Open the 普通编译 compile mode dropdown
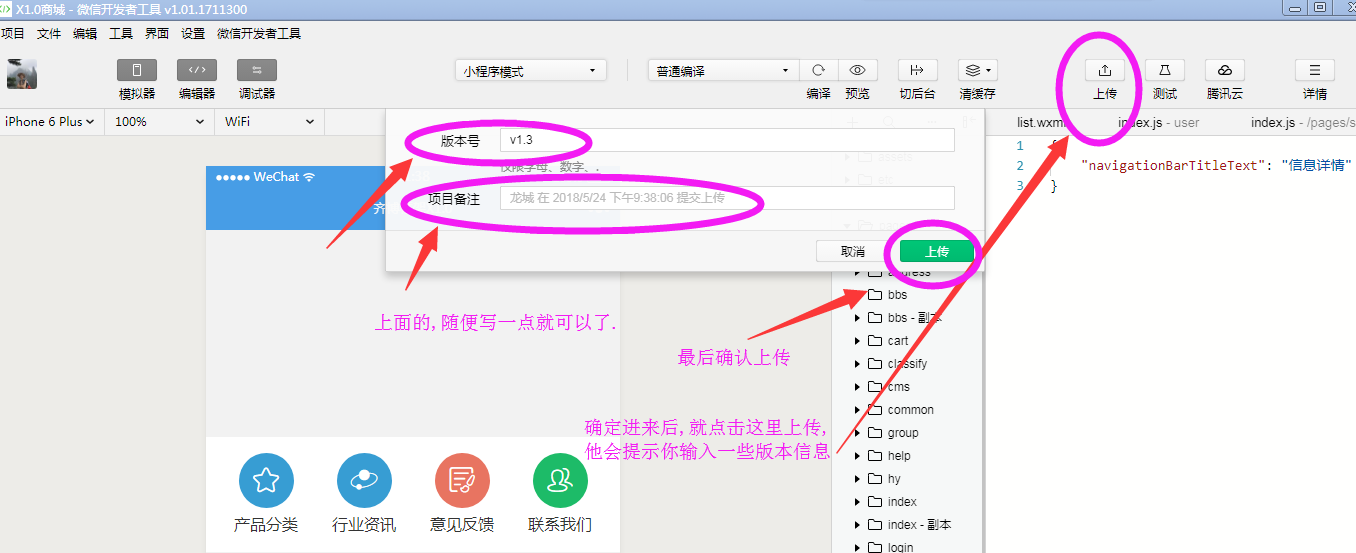This screenshot has height=553, width=1356. (x=722, y=71)
